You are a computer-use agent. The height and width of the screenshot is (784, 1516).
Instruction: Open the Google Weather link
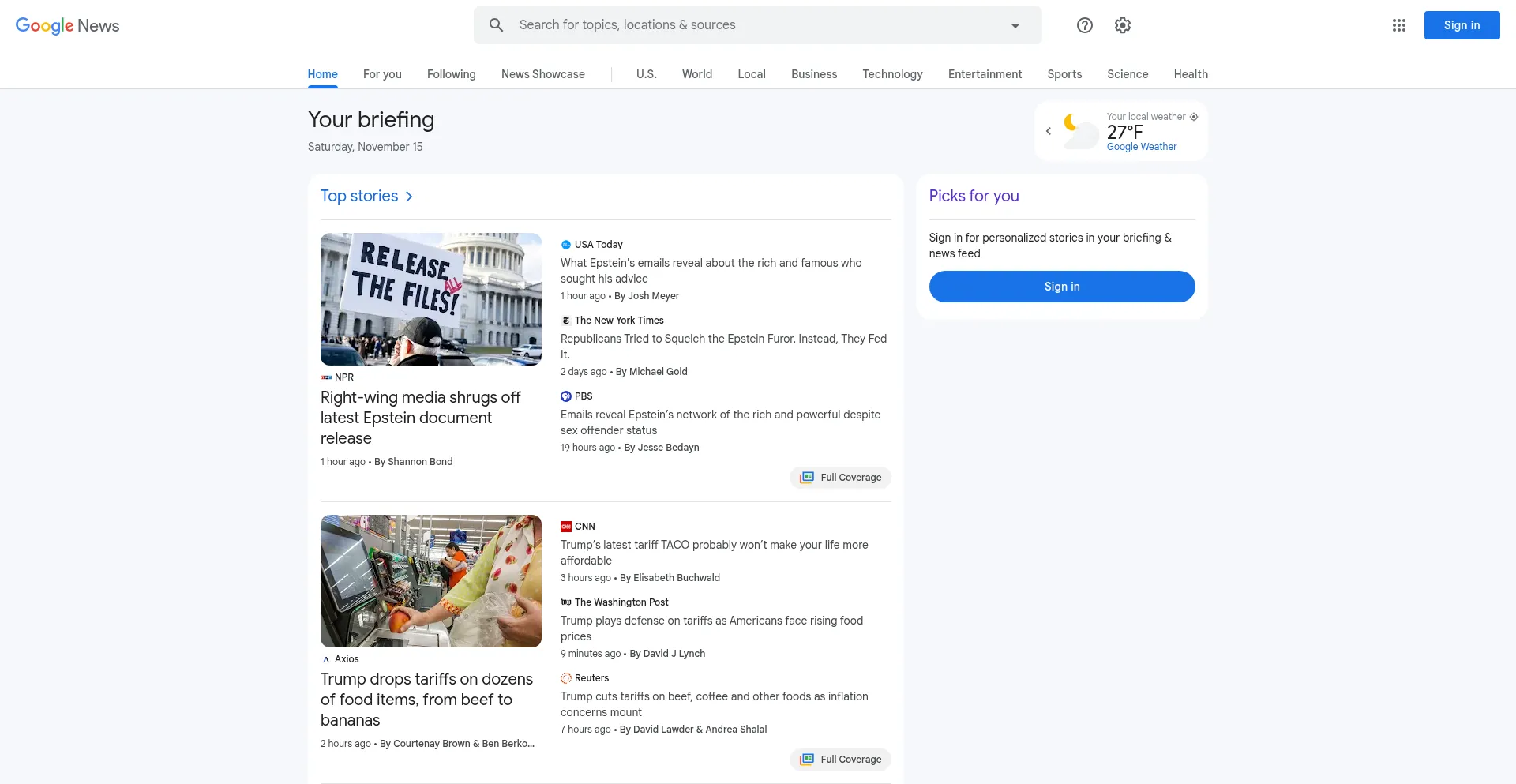click(1141, 147)
